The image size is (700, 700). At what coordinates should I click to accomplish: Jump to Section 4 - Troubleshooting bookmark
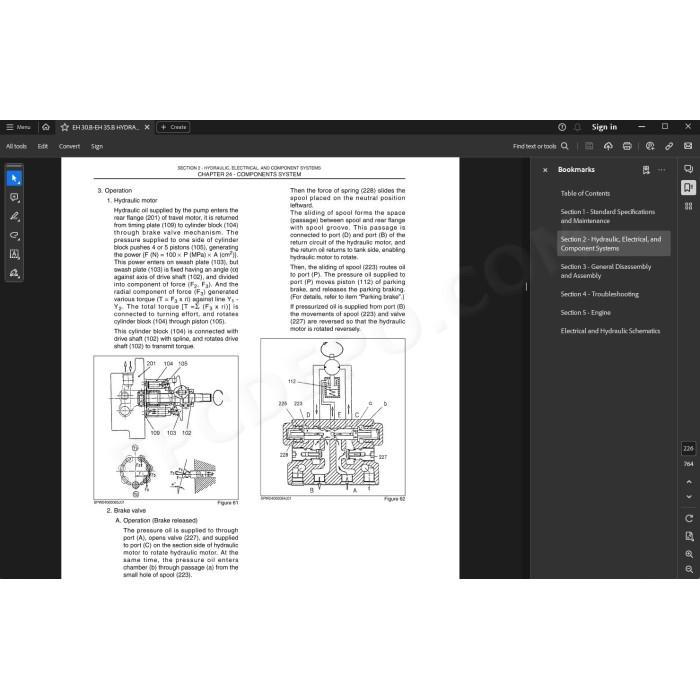600,294
